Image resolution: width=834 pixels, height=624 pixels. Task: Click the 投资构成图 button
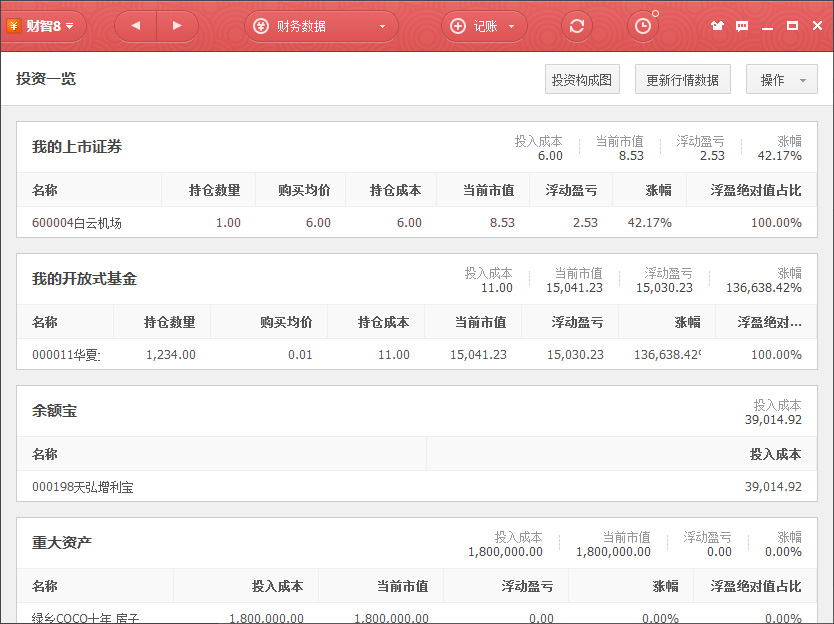pos(581,80)
